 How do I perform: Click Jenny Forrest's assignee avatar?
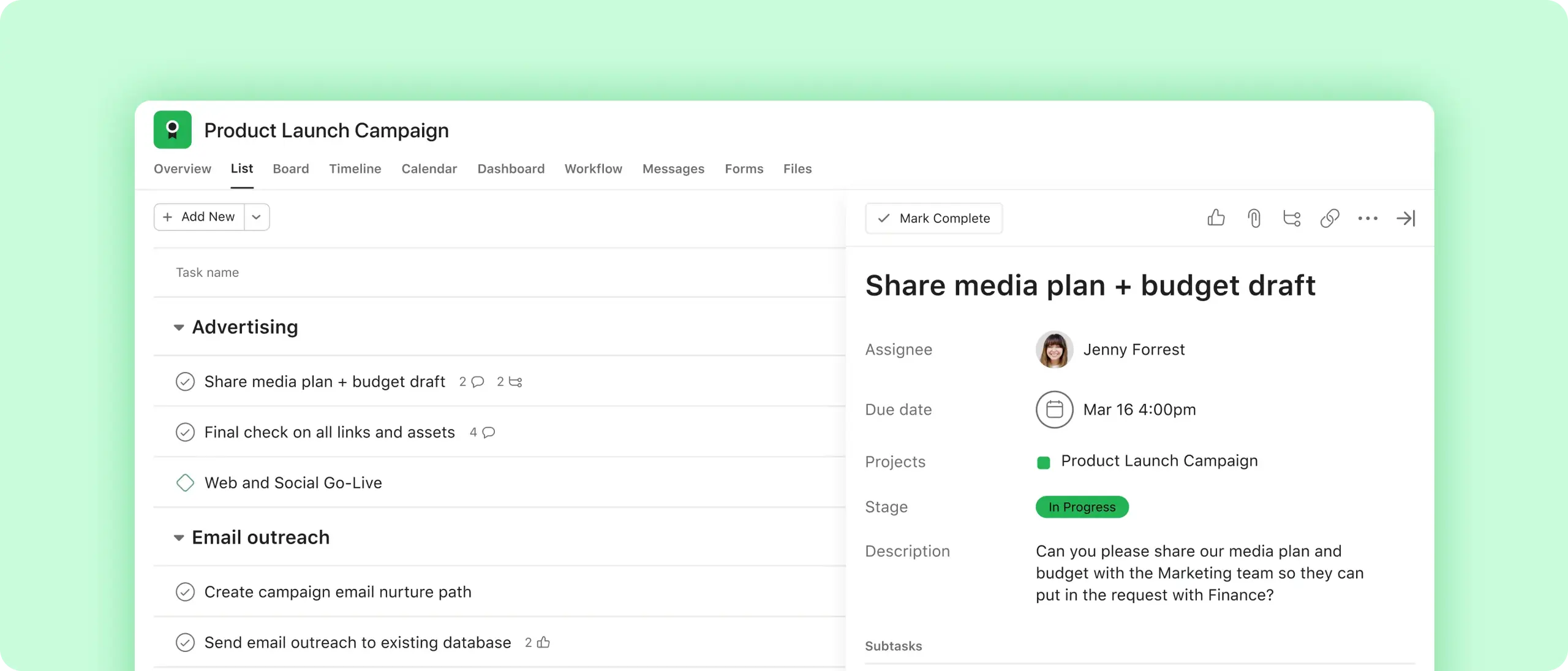pyautogui.click(x=1054, y=349)
